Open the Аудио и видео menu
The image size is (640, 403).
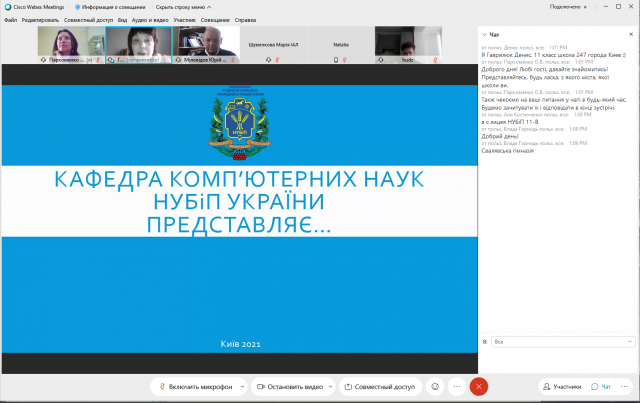(x=149, y=19)
